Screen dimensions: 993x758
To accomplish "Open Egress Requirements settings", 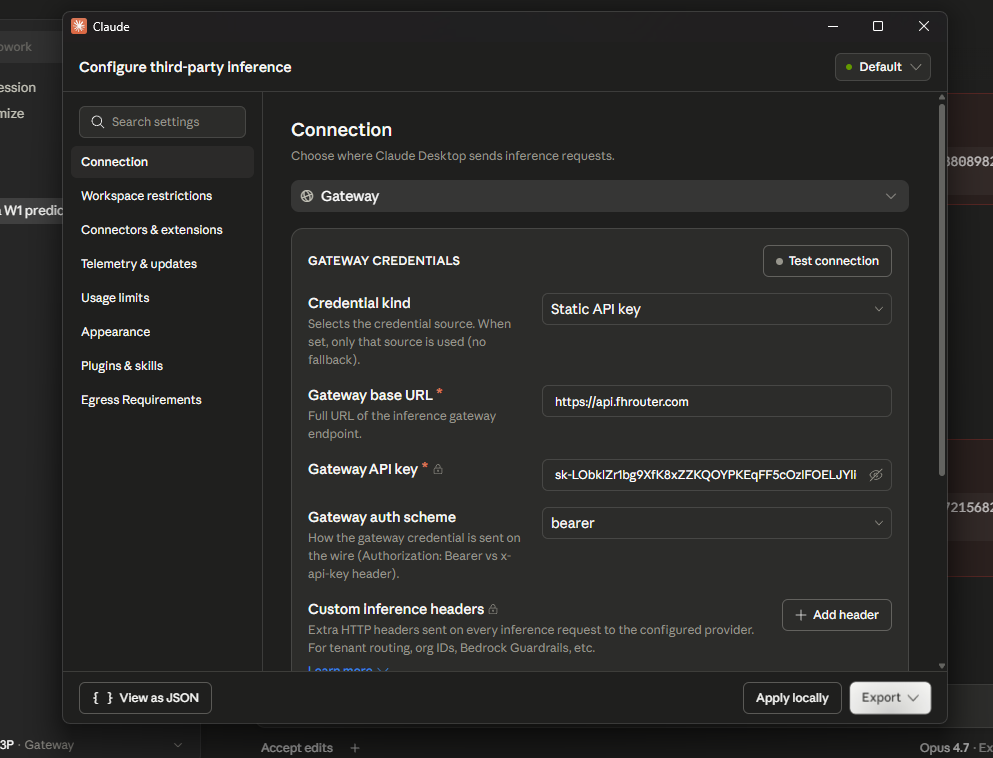I will [141, 400].
